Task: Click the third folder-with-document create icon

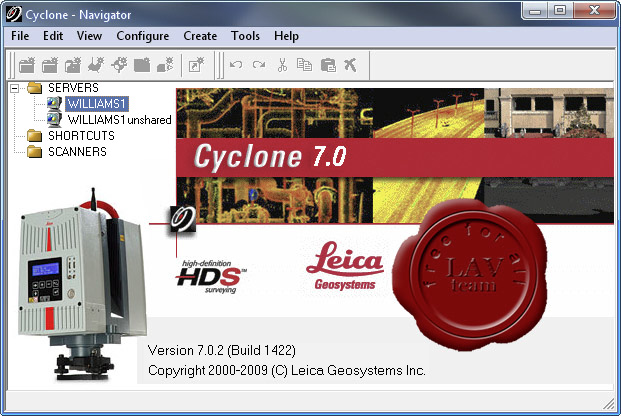Action: tap(73, 65)
